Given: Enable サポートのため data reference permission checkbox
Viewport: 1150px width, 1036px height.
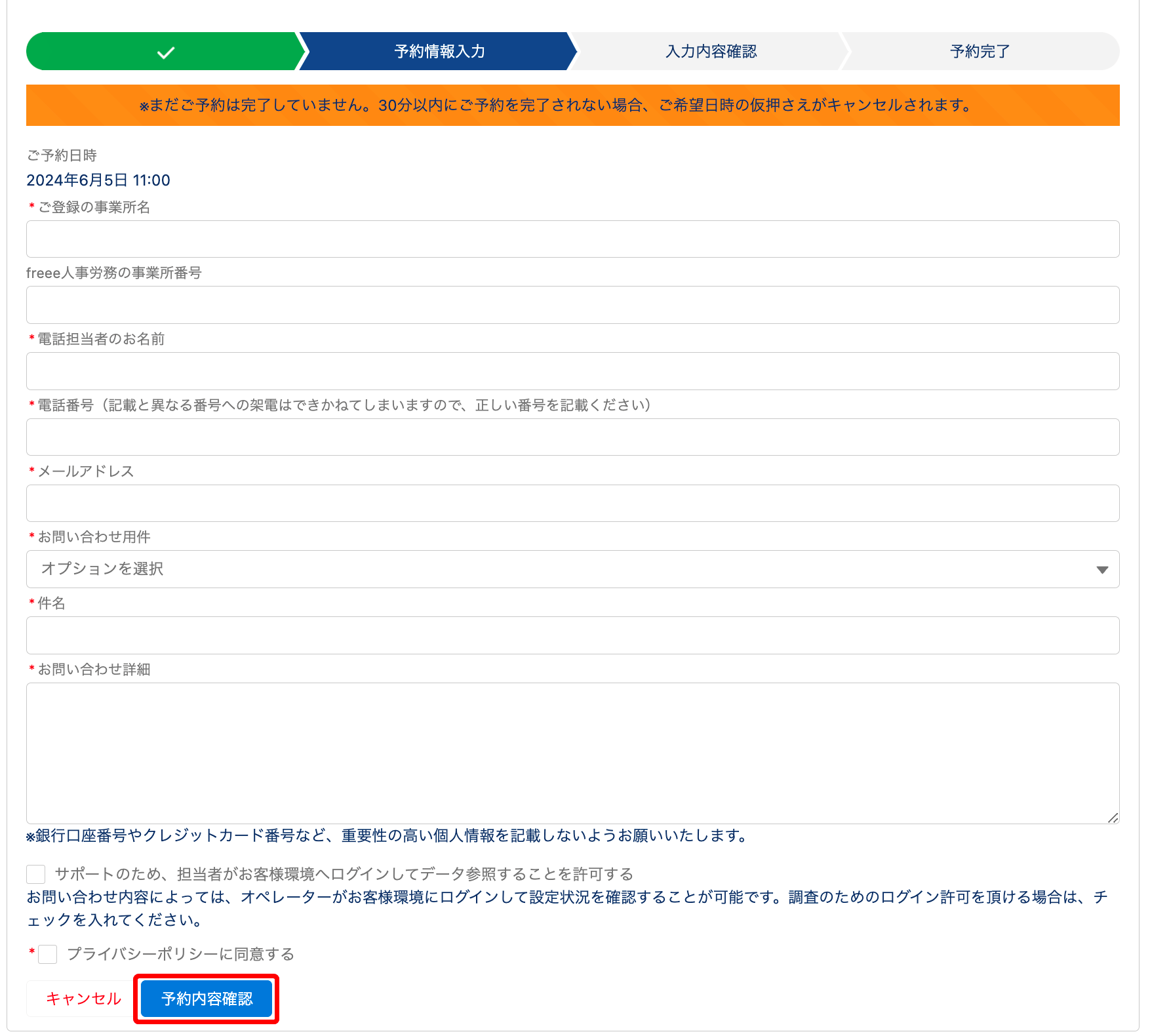Looking at the screenshot, I should 35,873.
